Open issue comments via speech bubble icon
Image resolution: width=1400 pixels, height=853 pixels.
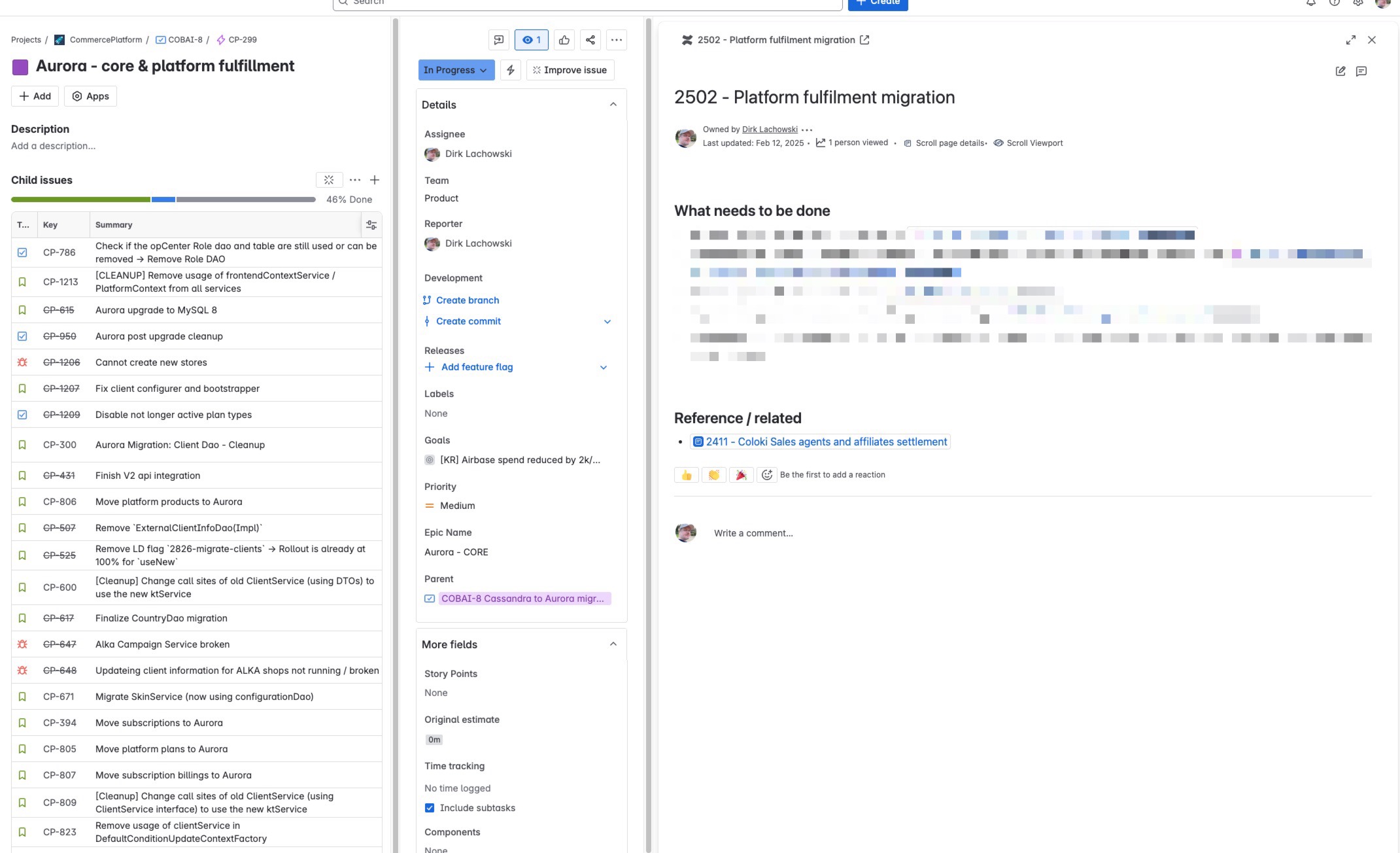pyautogui.click(x=498, y=40)
